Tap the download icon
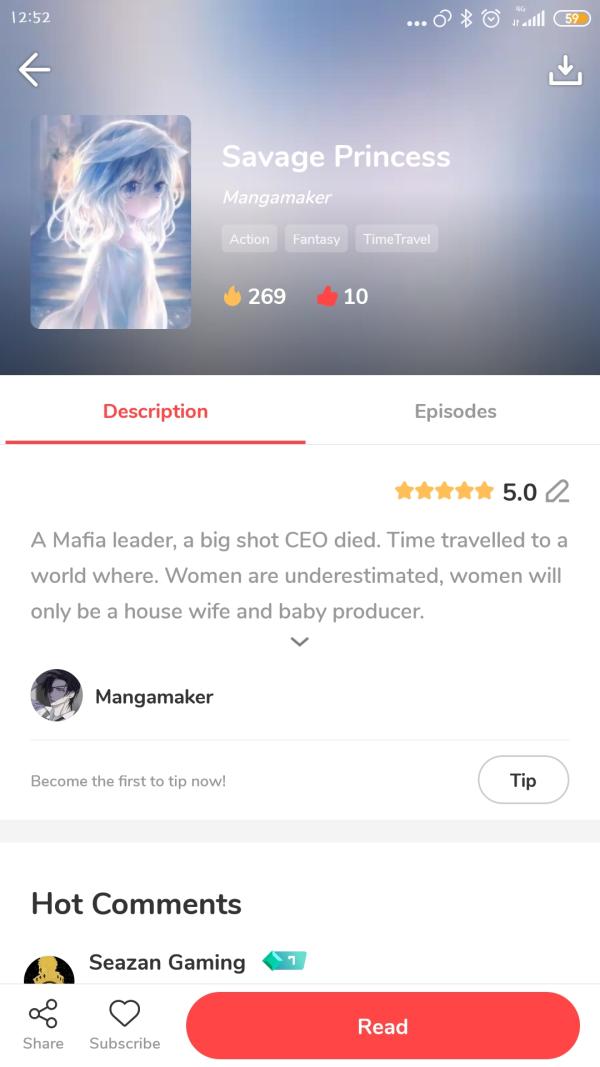 coord(565,70)
